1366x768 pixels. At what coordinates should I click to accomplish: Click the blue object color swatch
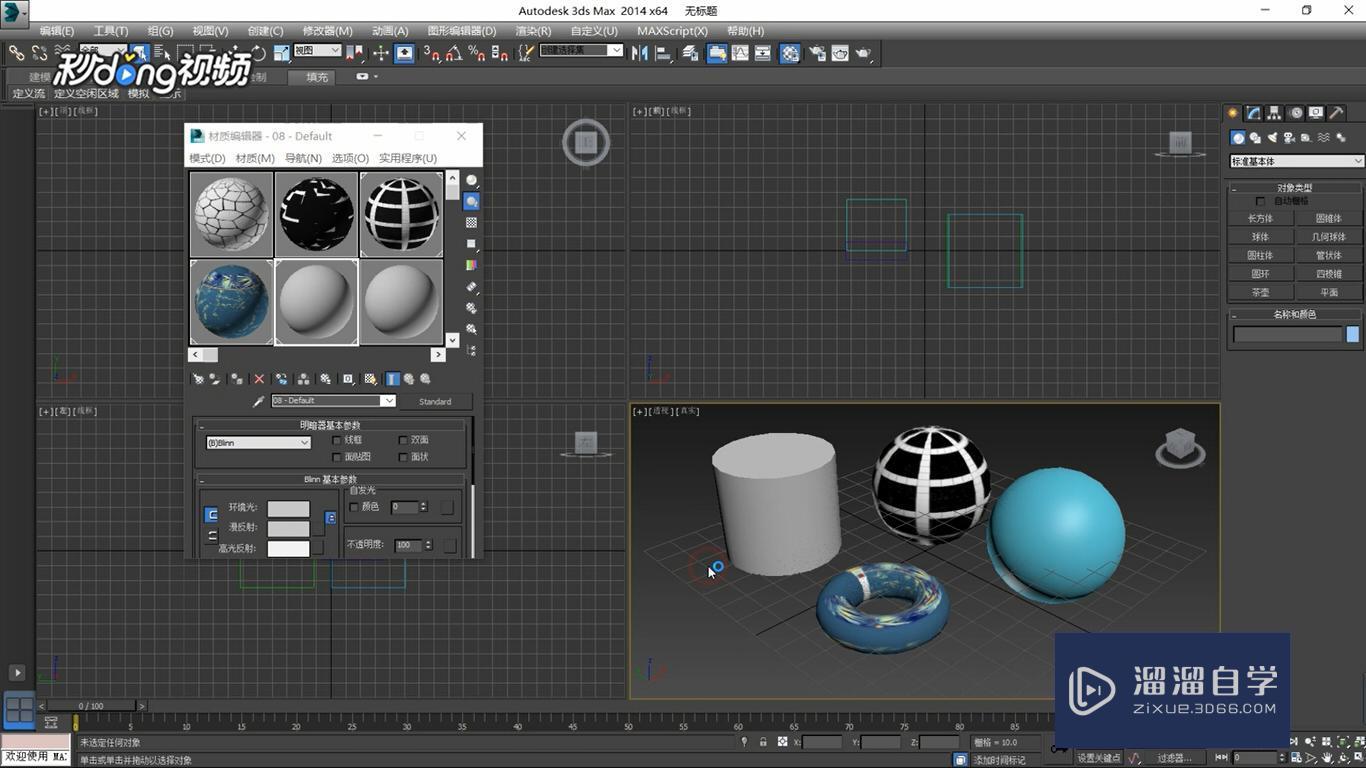(x=1353, y=335)
